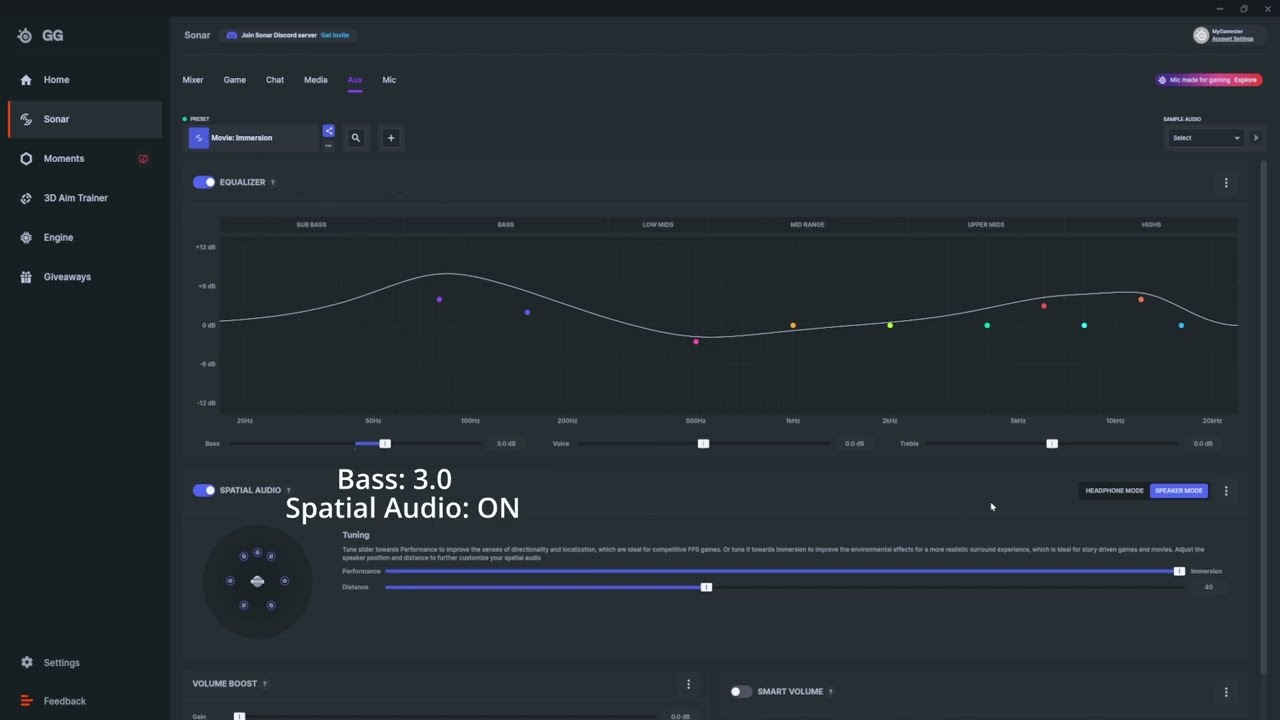This screenshot has width=1280, height=720.
Task: Select the yellow EQ point near 2kHz
Action: [890, 325]
